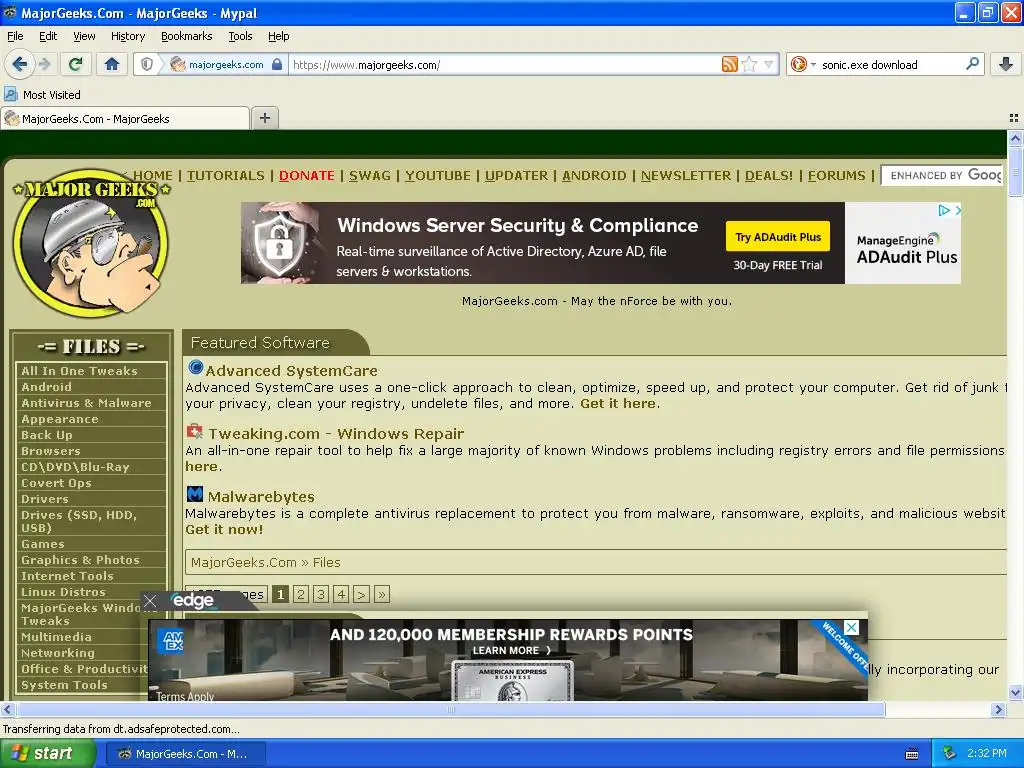The width and height of the screenshot is (1024, 768).
Task: Close the American Express banner ad
Action: click(852, 628)
